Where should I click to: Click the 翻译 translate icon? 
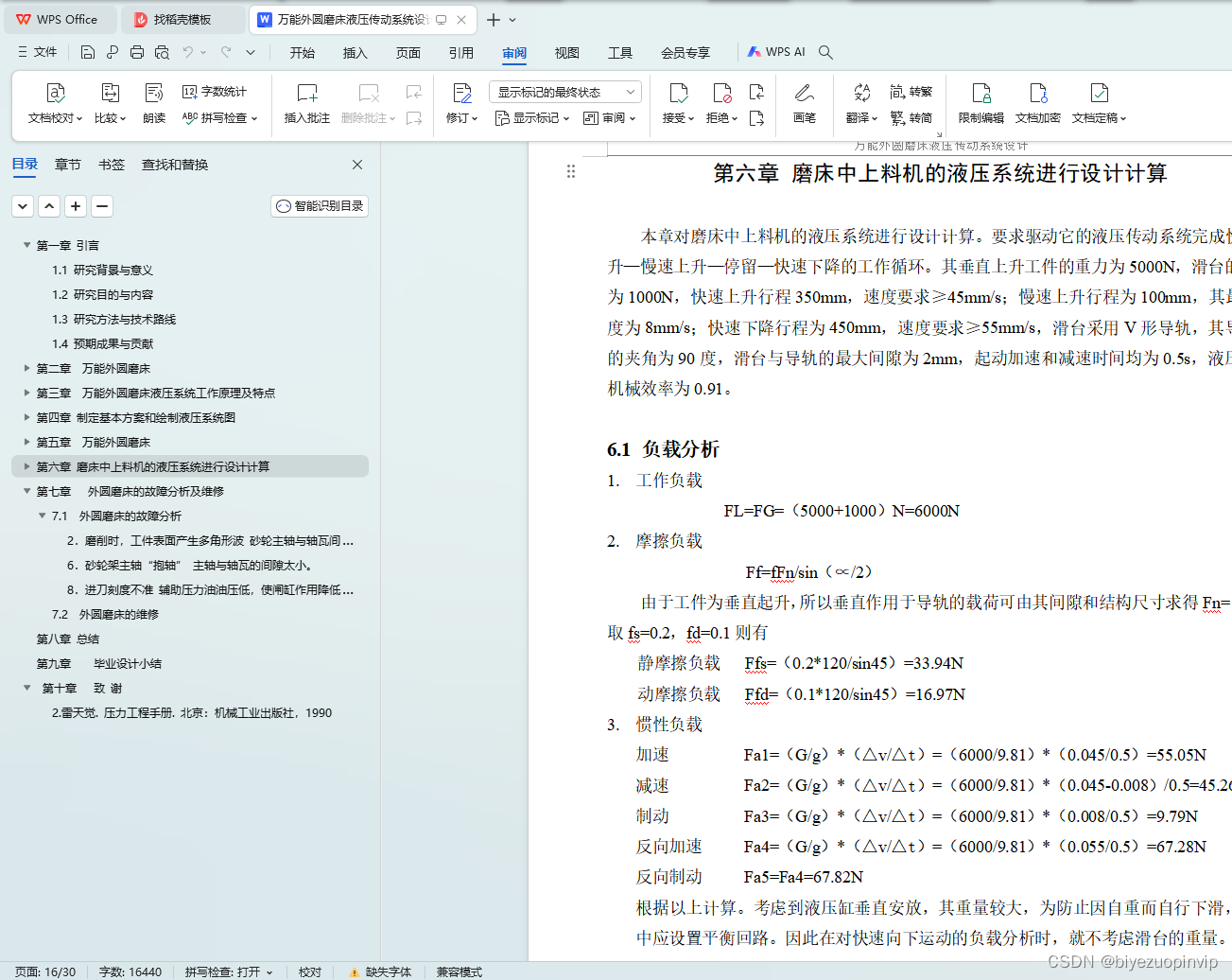[861, 93]
